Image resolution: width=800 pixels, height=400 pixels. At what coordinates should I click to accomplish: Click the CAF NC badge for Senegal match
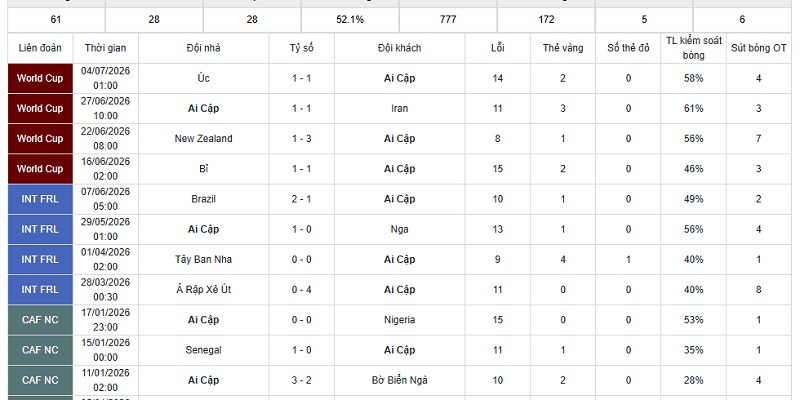pyautogui.click(x=40, y=350)
